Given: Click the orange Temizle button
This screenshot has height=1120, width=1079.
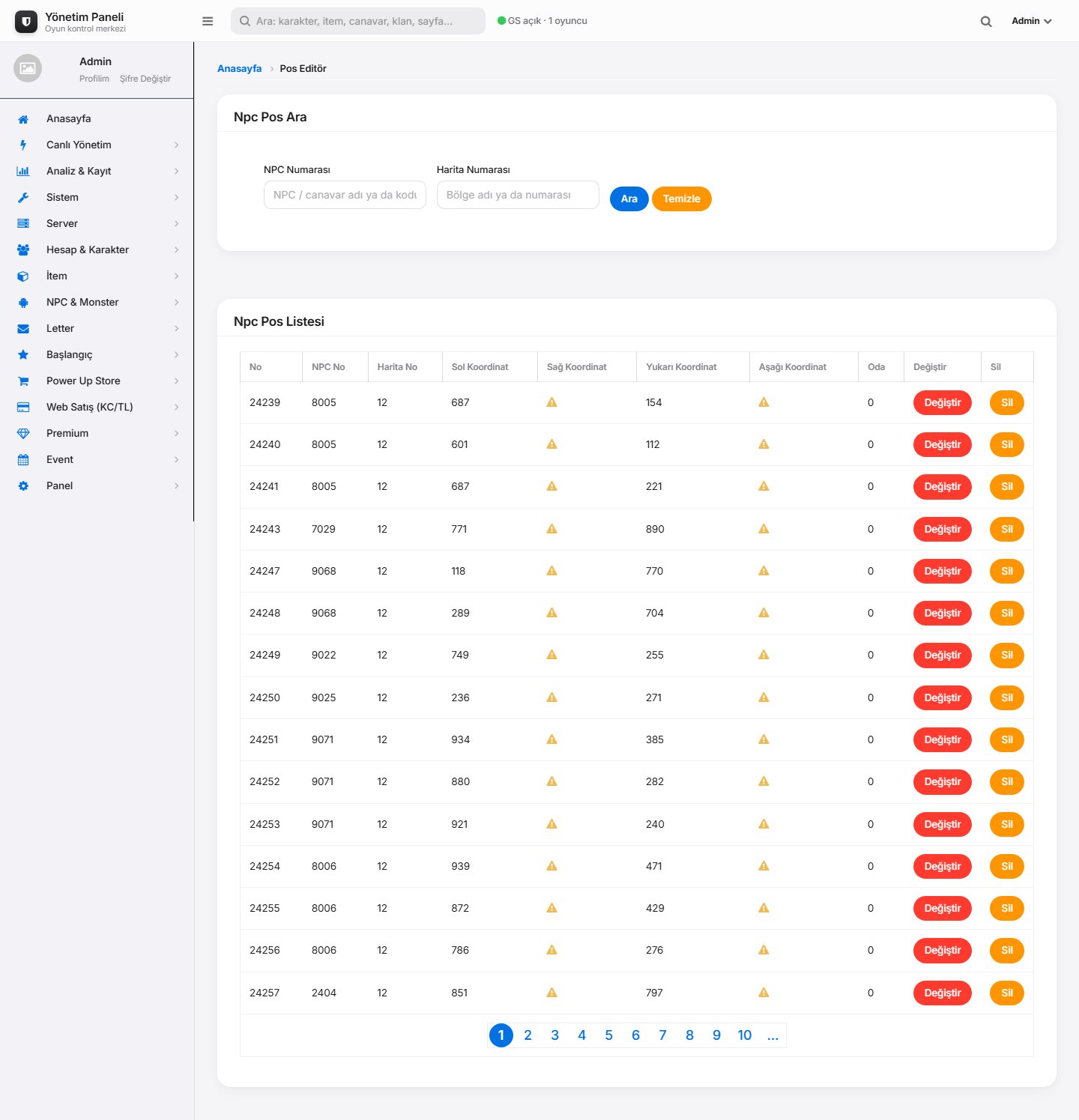Looking at the screenshot, I should [x=682, y=199].
